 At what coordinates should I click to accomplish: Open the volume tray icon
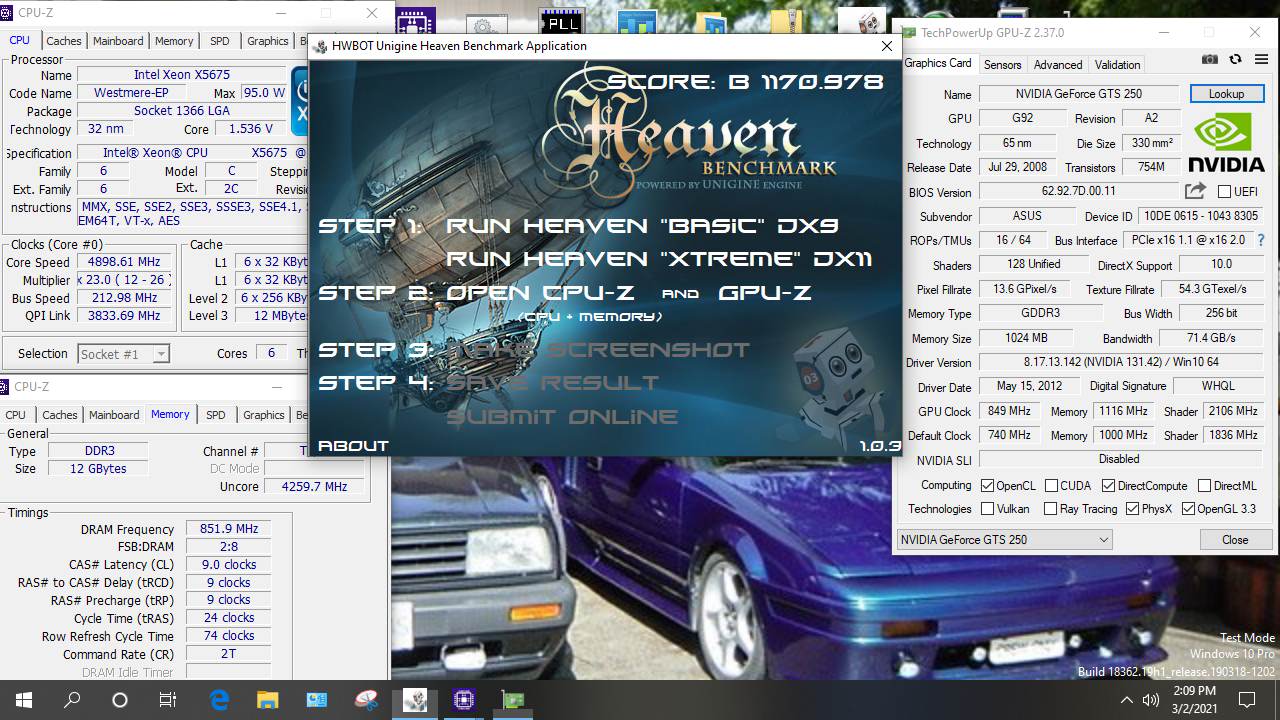coord(1151,700)
